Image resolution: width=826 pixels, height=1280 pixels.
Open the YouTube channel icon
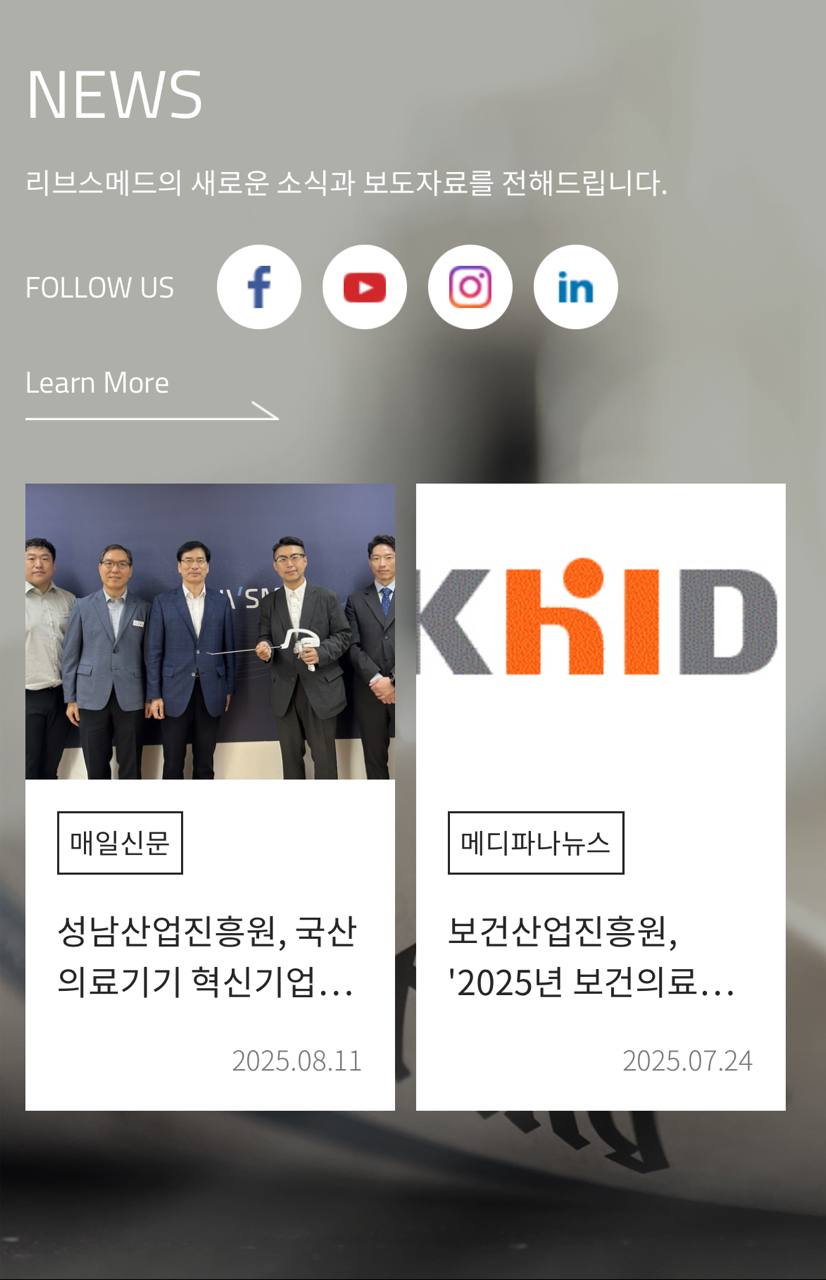click(x=365, y=287)
